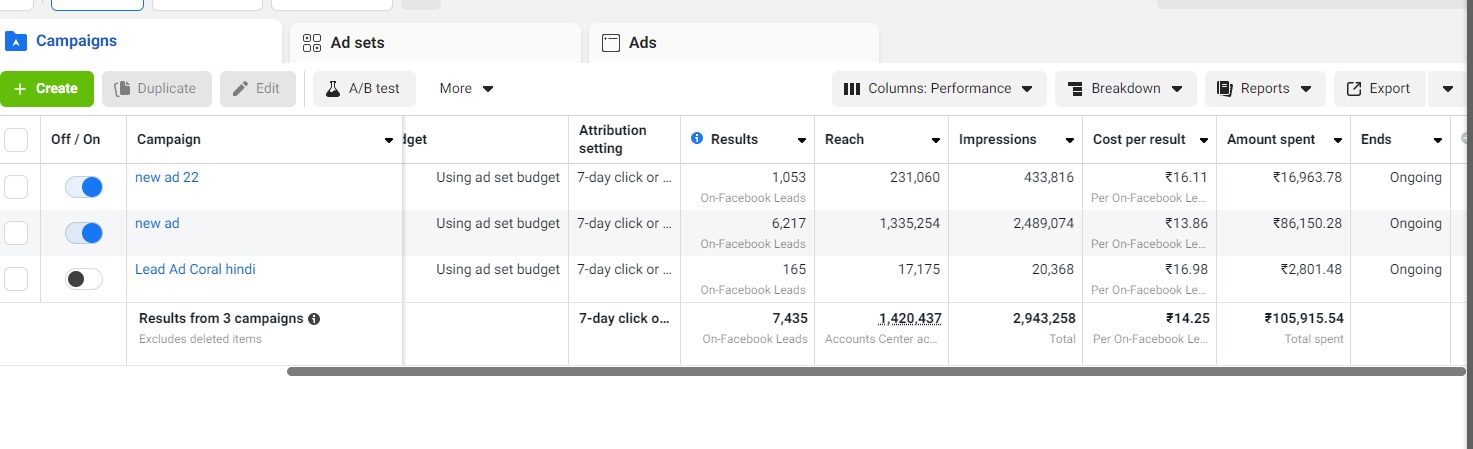Open the Campaign column header dropdown arrow
The width and height of the screenshot is (1473, 449).
coord(389,141)
